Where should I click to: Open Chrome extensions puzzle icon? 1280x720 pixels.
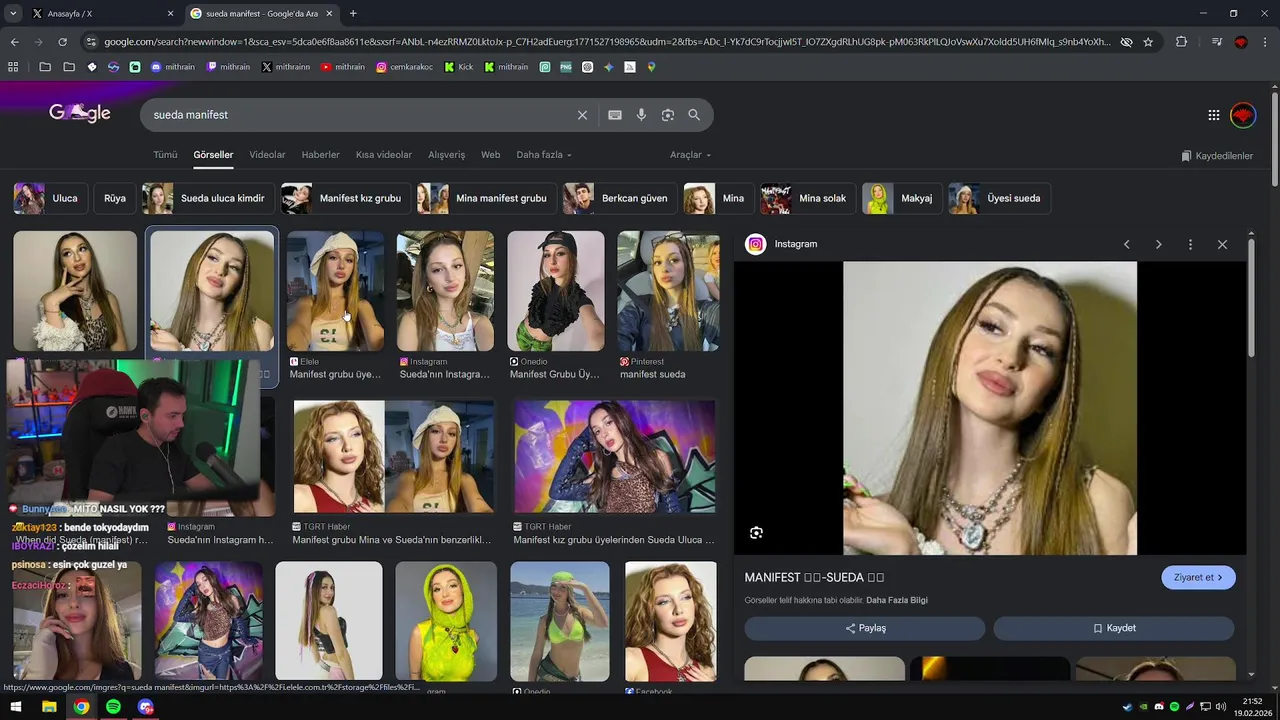click(1181, 42)
